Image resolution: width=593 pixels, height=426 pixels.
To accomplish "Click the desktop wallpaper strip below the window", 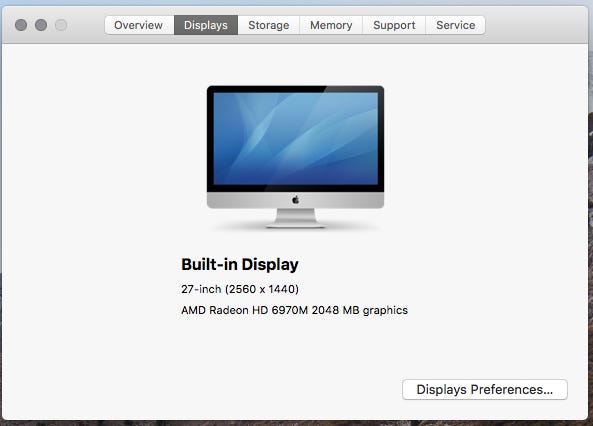I will pos(295,423).
